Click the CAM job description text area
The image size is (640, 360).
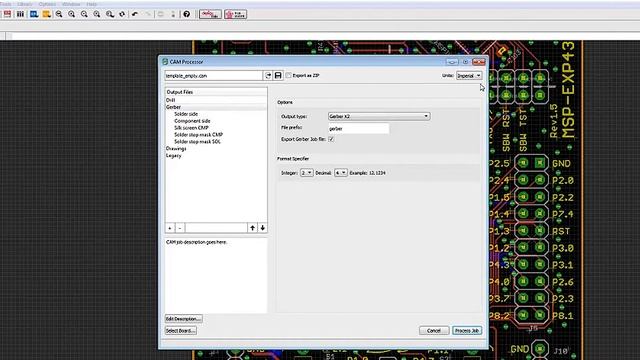216,276
